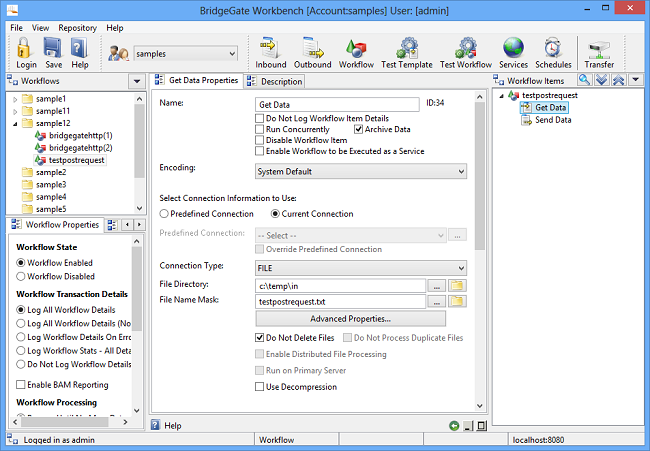Open the Outbound templates icon

coord(312,50)
